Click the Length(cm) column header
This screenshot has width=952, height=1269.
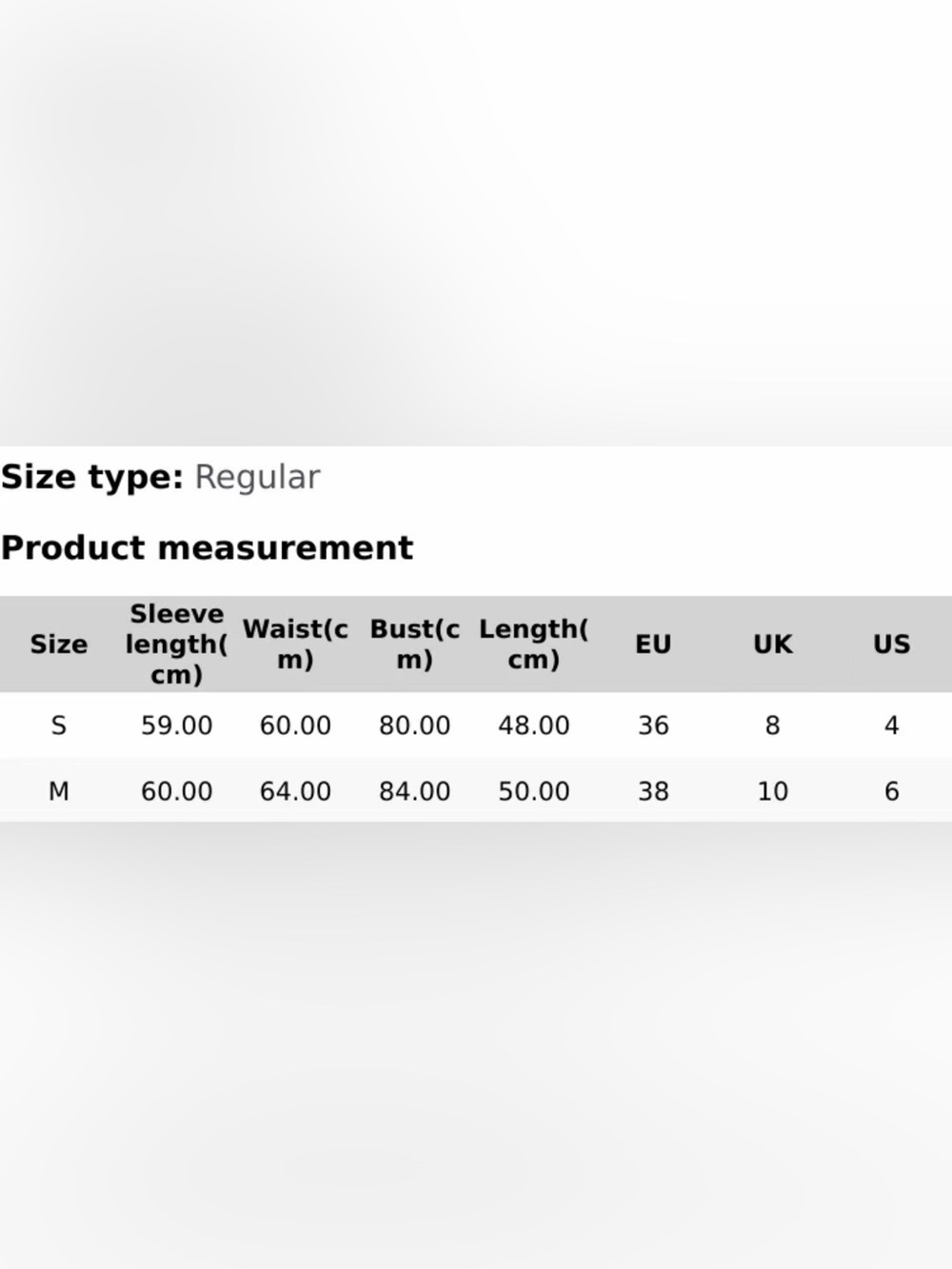click(x=533, y=644)
